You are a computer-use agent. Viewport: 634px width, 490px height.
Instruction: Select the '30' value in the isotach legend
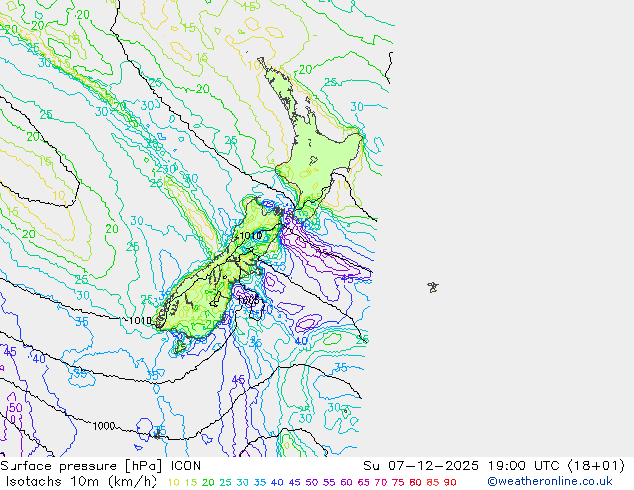click(243, 482)
